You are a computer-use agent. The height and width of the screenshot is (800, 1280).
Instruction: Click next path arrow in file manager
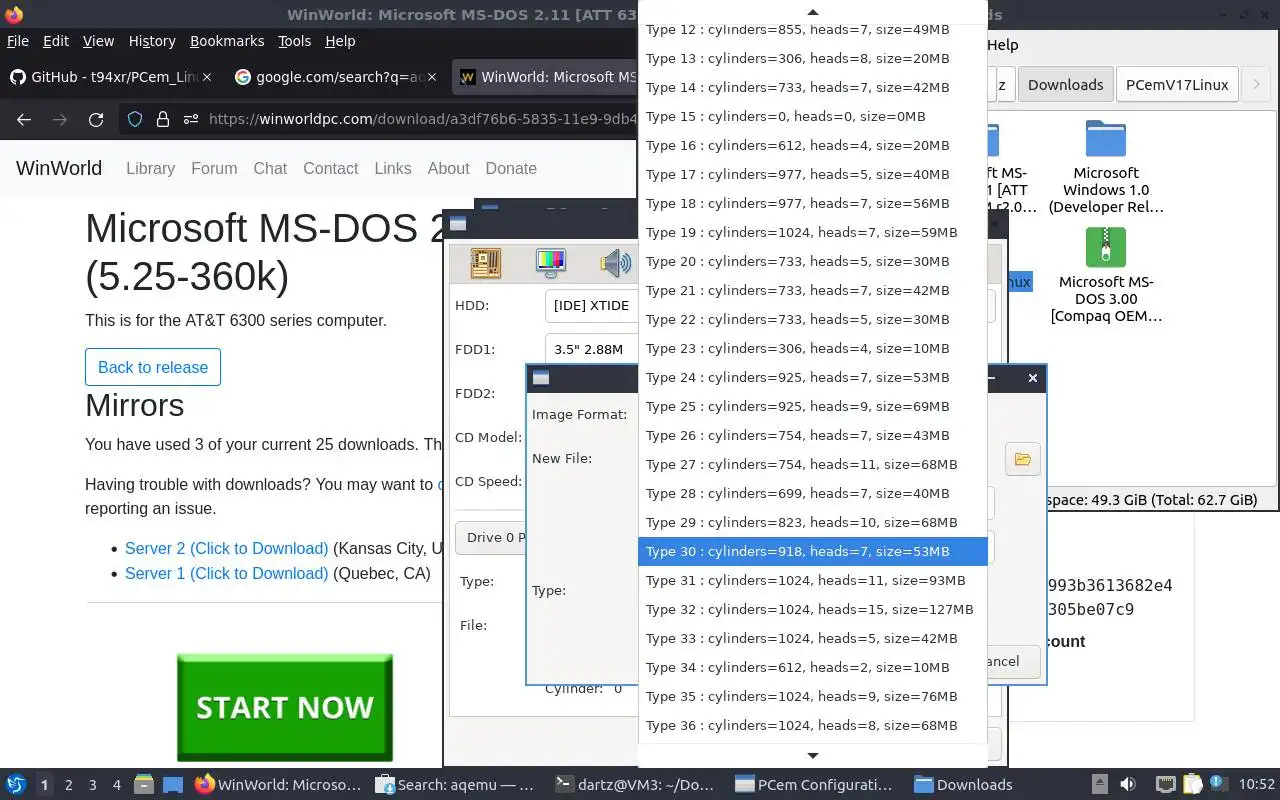[1256, 85]
